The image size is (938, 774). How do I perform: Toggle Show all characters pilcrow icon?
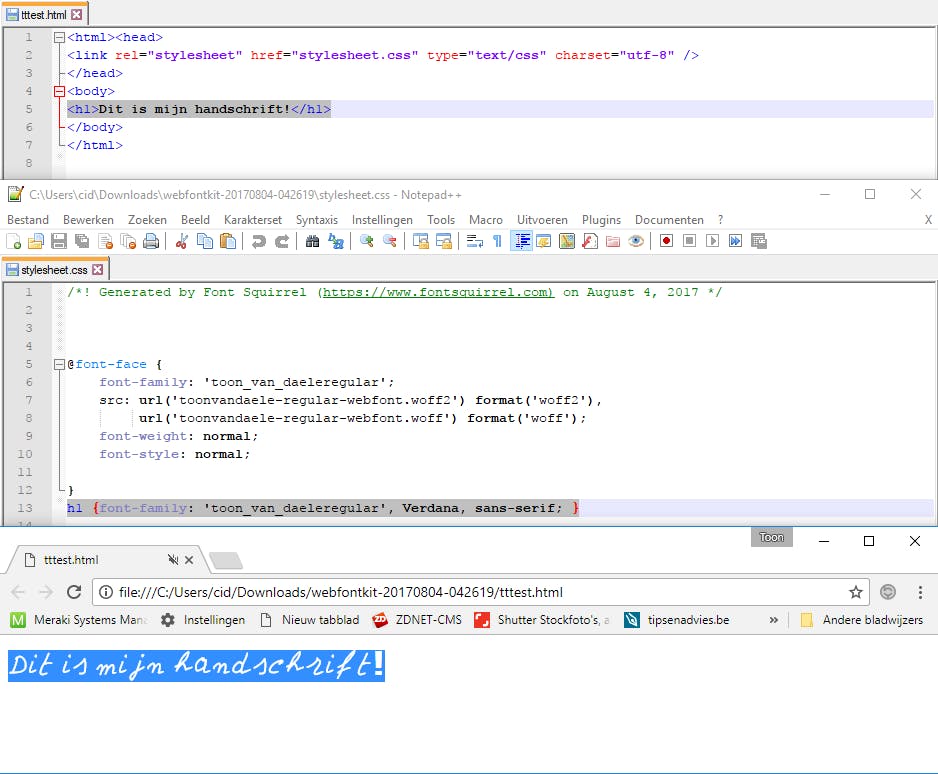click(497, 241)
